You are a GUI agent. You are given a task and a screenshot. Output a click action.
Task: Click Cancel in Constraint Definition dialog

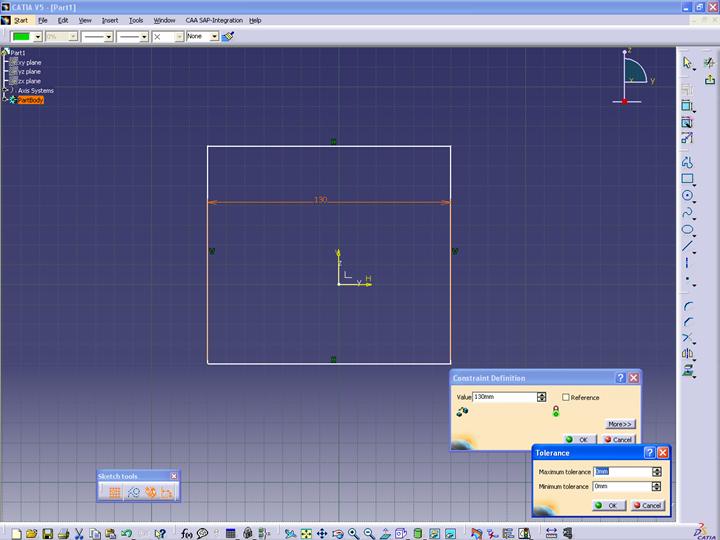[618, 439]
